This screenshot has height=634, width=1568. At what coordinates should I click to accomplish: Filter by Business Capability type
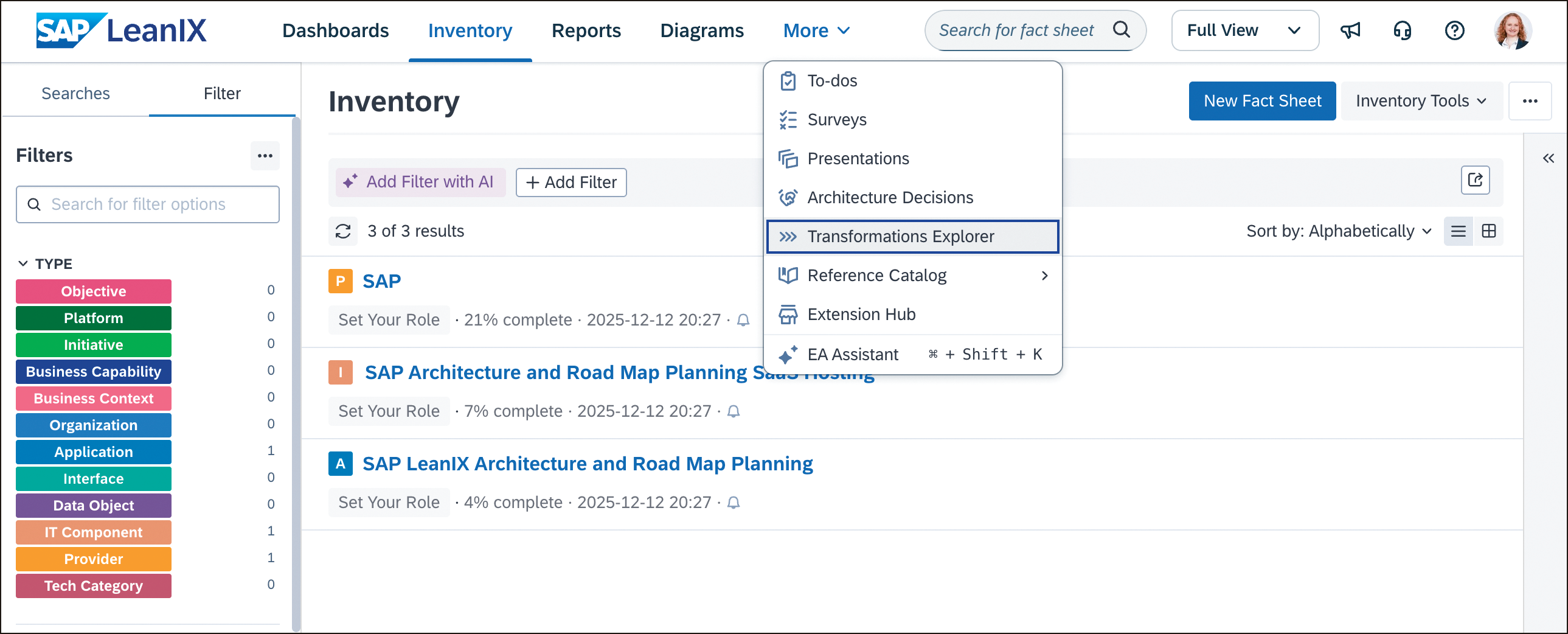(x=94, y=372)
